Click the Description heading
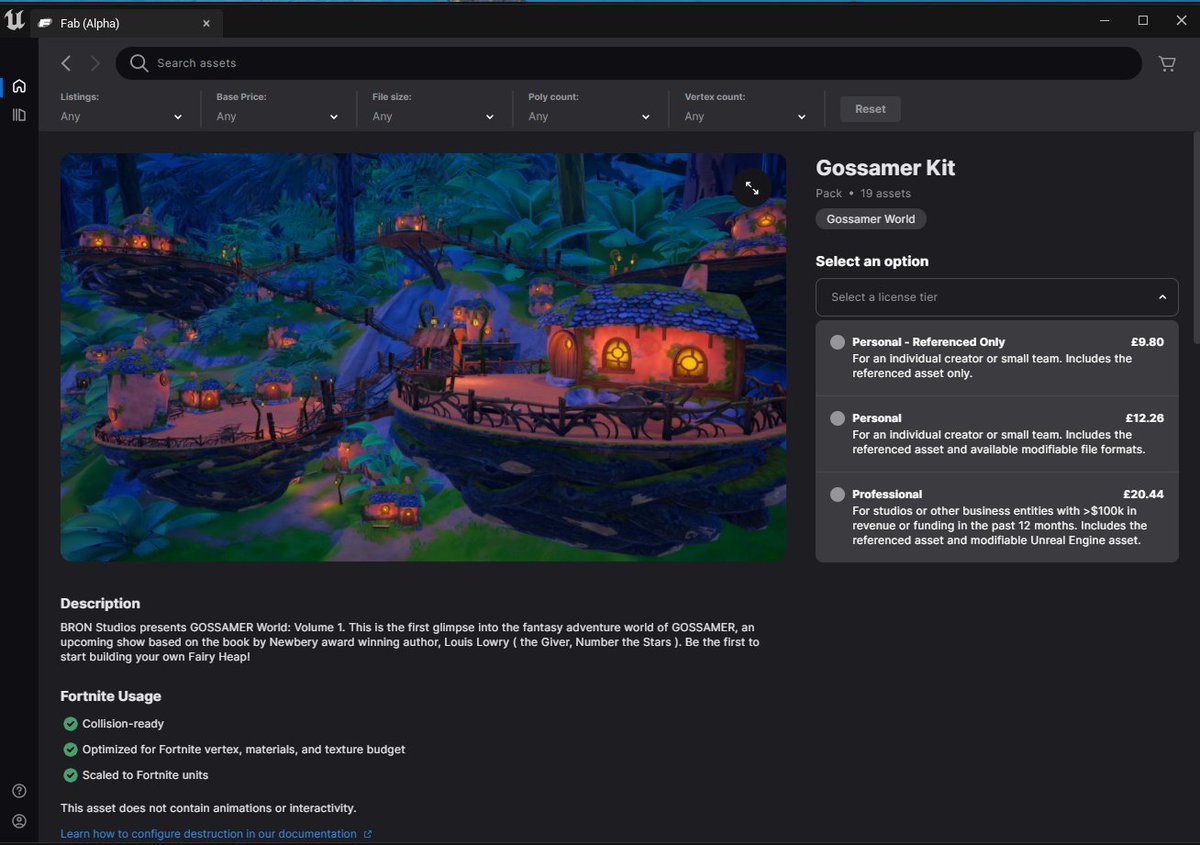This screenshot has width=1200, height=845. tap(100, 603)
